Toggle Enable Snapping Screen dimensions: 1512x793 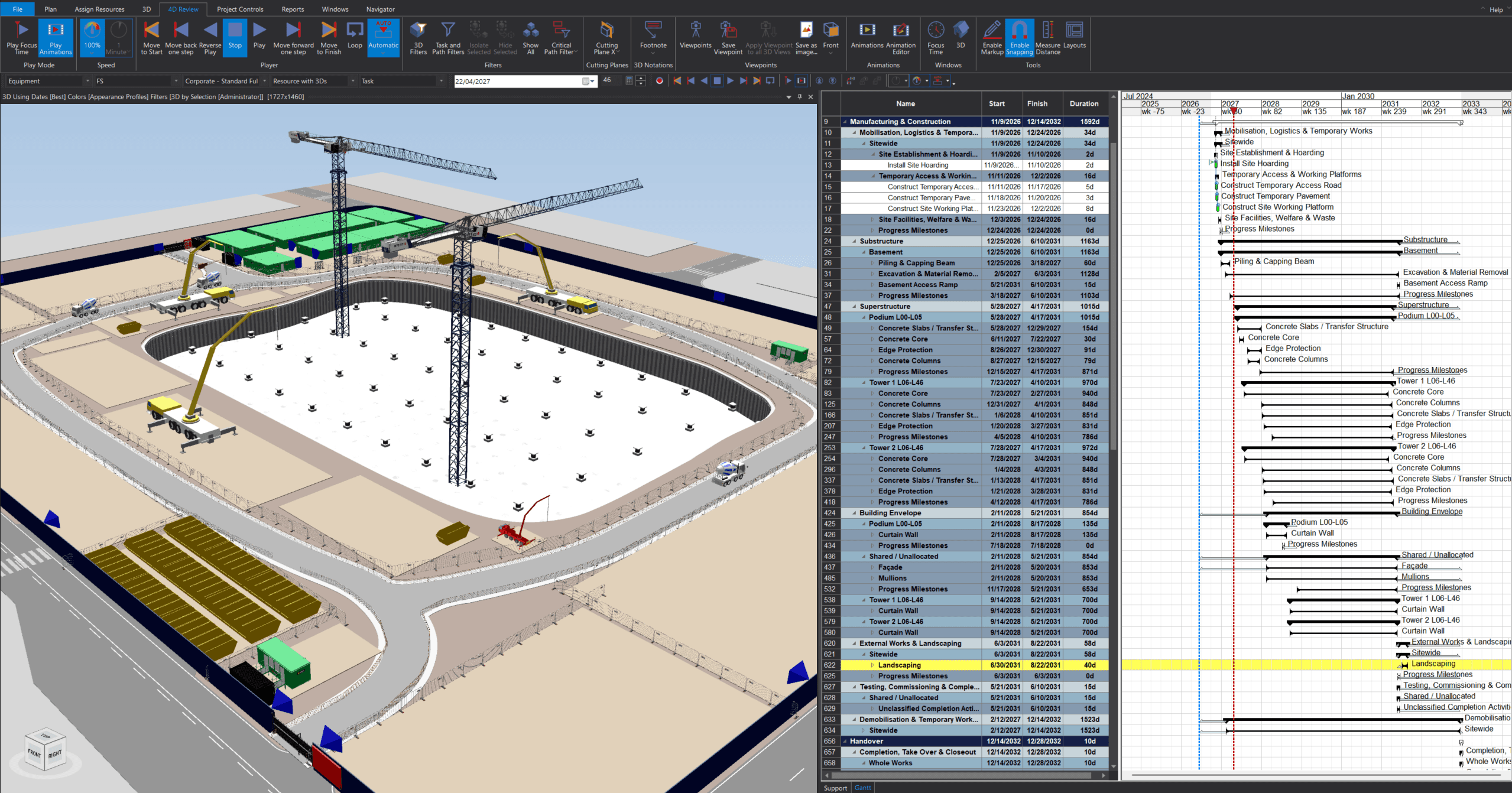(1020, 38)
